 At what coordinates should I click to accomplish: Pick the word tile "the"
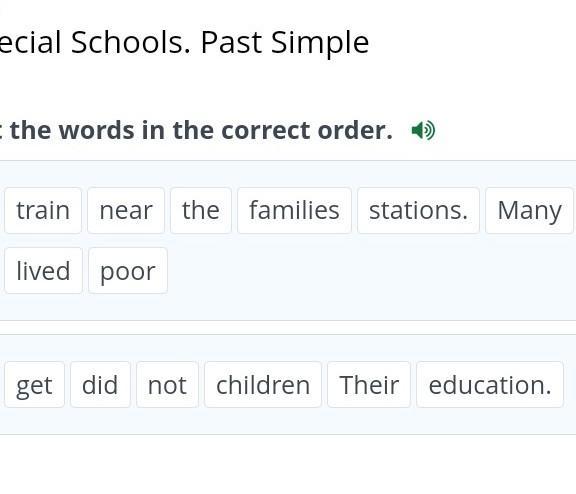coord(201,210)
